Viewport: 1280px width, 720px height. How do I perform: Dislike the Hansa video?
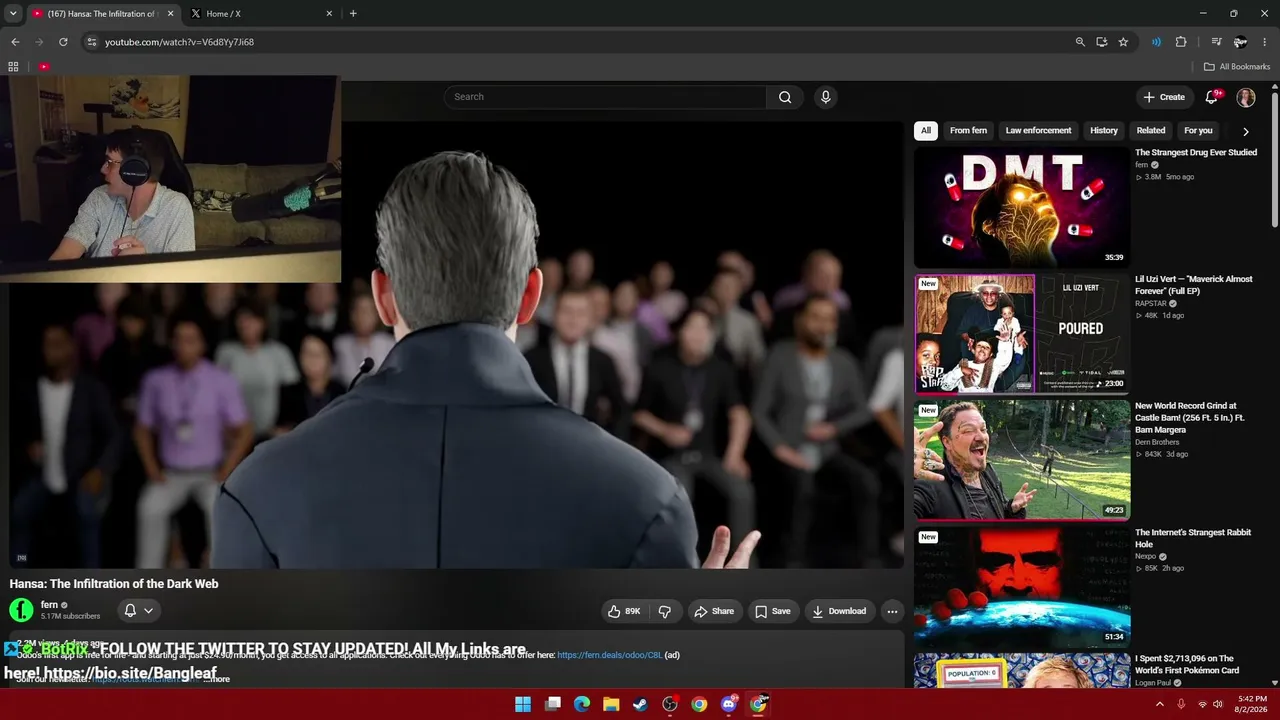tap(664, 611)
